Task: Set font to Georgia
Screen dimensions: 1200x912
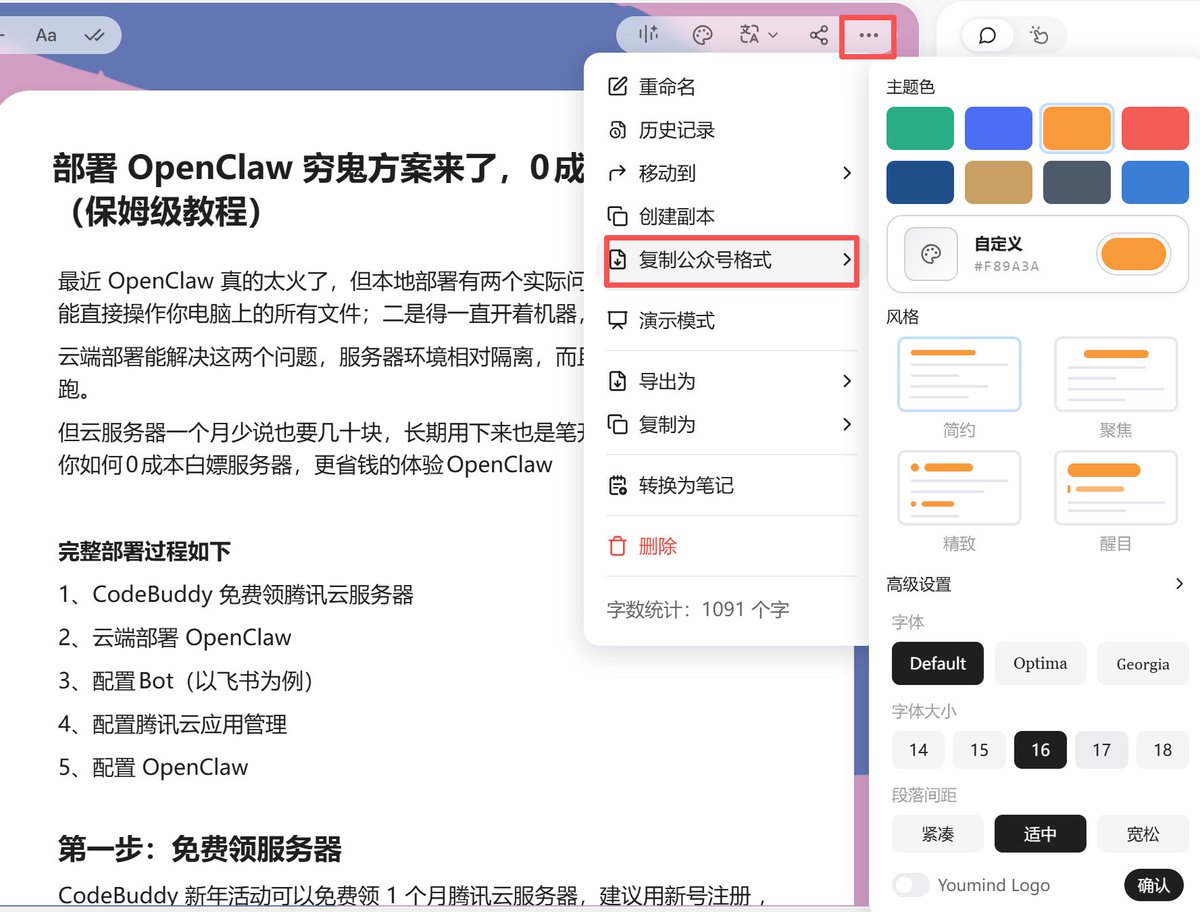Action: coord(1143,663)
